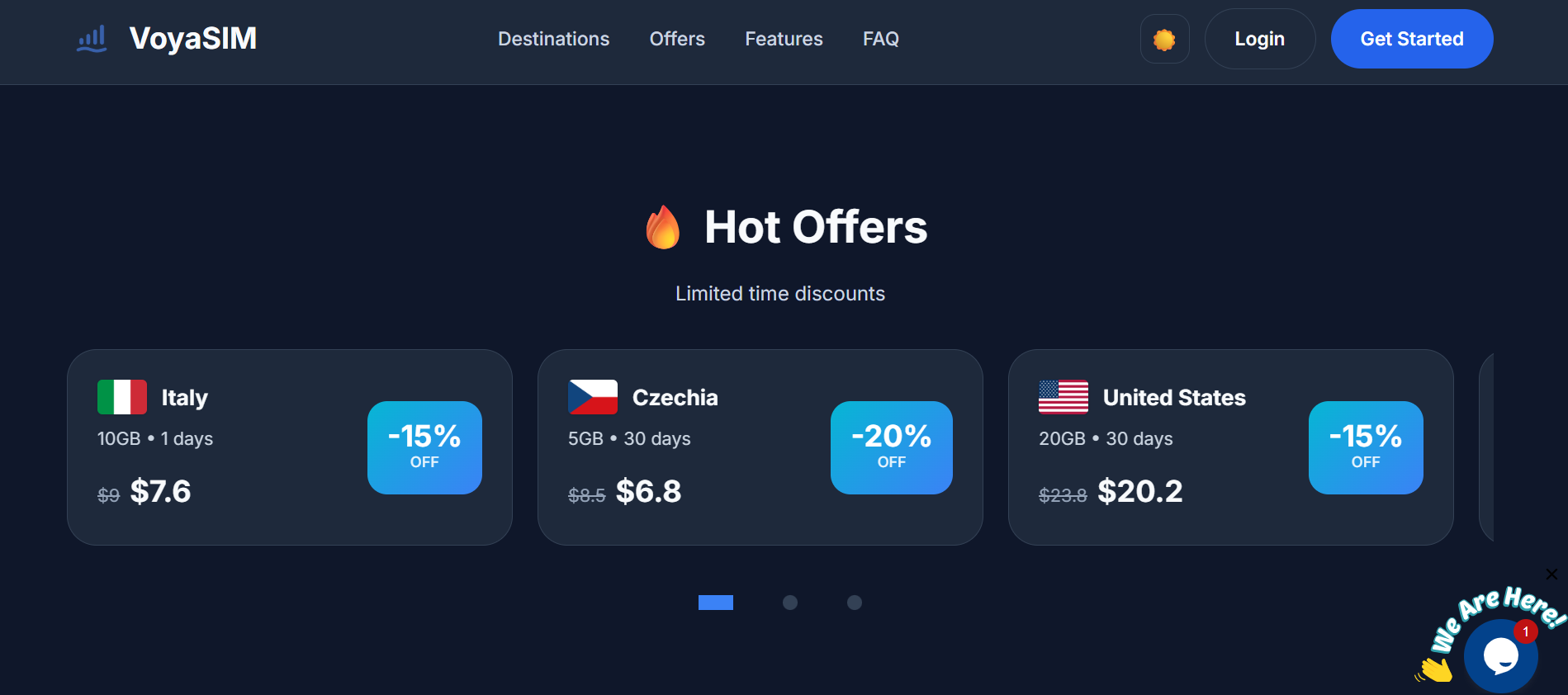Open the Destinations menu item
Viewport: 1568px width, 695px height.
[553, 39]
